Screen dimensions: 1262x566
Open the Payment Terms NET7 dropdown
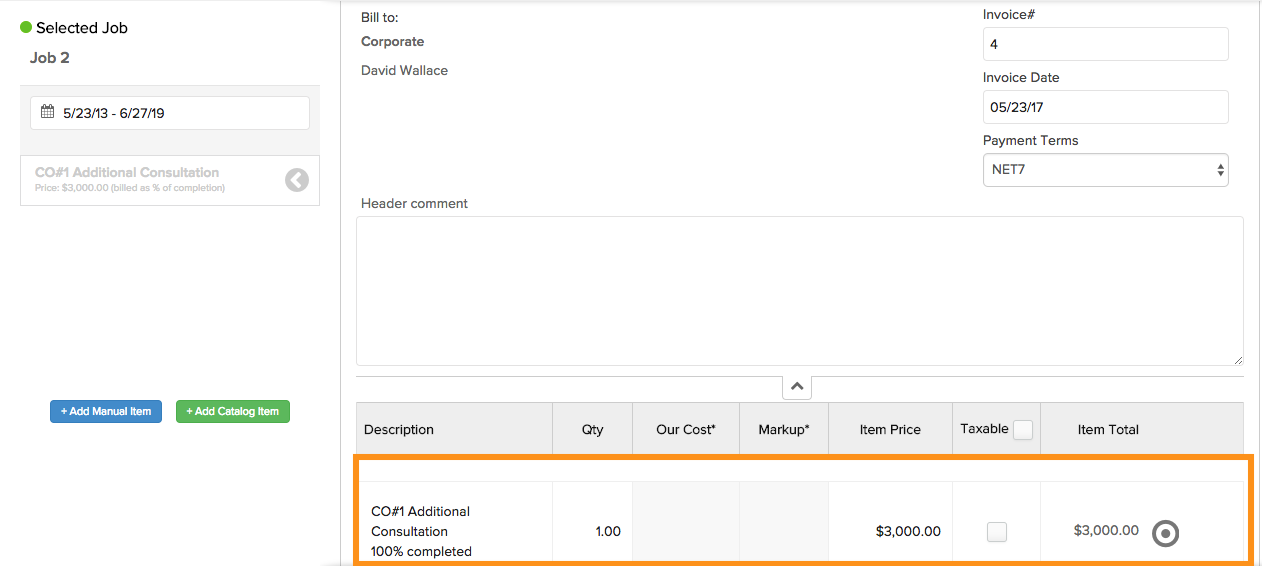1105,170
